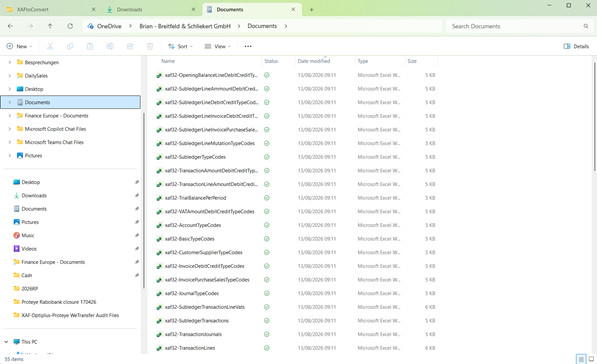Click the Status column header
Image resolution: width=597 pixels, height=364 pixels.
pyautogui.click(x=271, y=61)
